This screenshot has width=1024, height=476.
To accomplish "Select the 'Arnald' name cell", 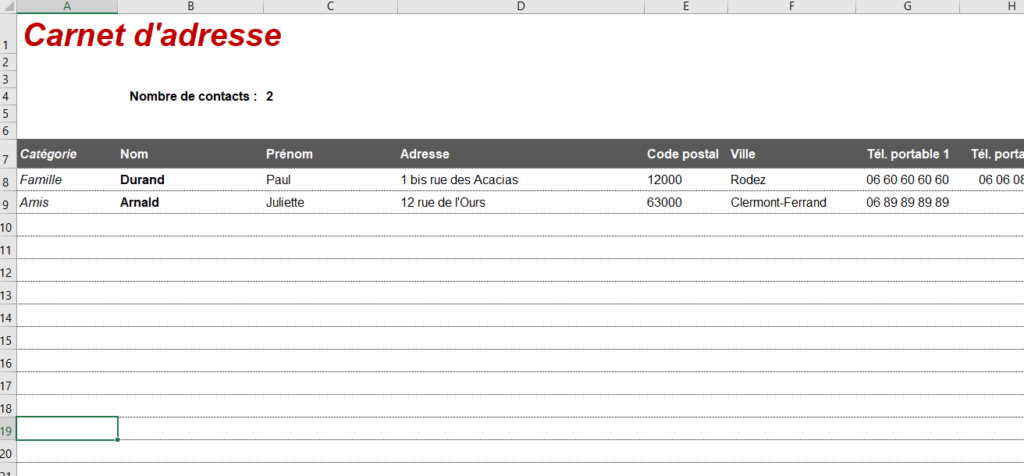I will pyautogui.click(x=191, y=203).
